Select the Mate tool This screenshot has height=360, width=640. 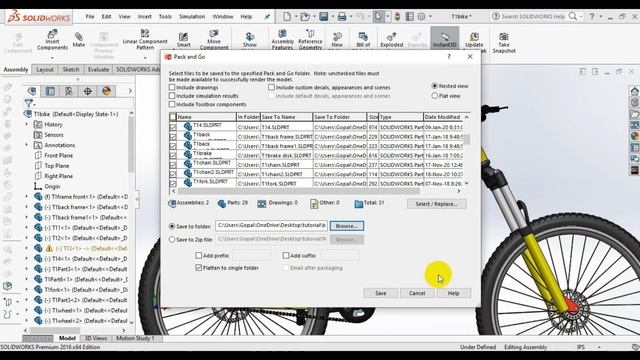pos(78,40)
